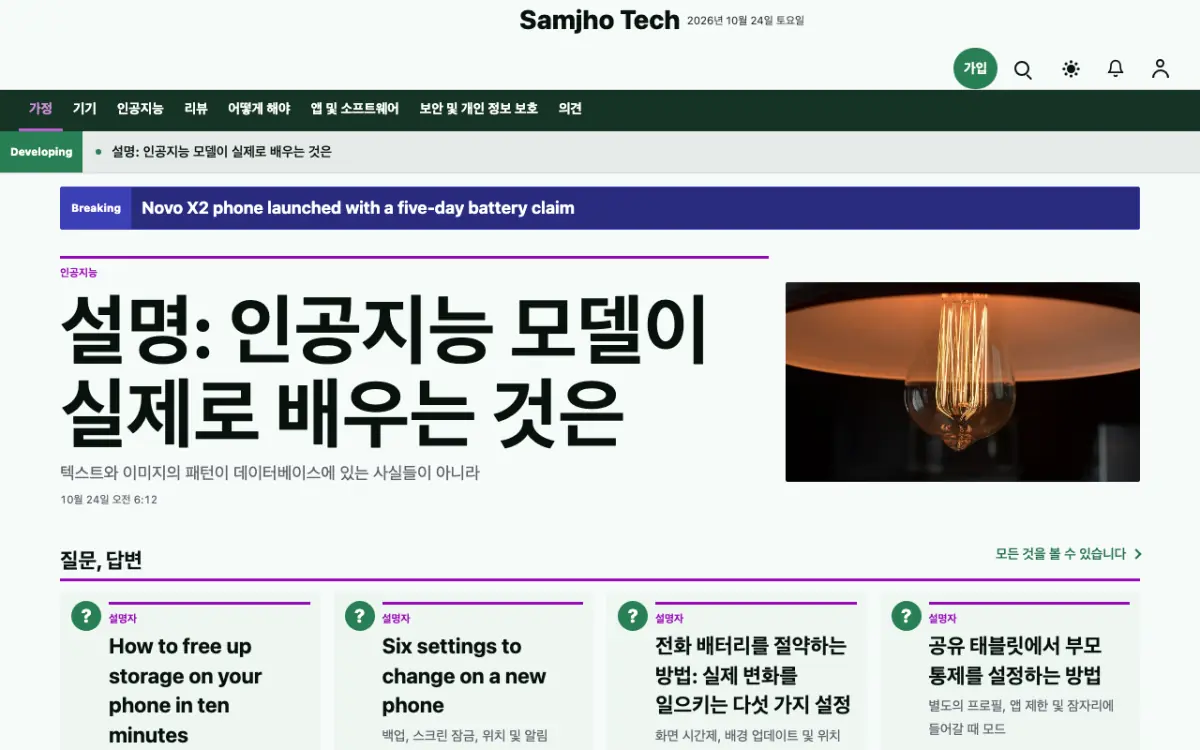Viewport: 1200px width, 750px height.
Task: Click 설명자 tag on free up storage card
Action: click(x=123, y=619)
